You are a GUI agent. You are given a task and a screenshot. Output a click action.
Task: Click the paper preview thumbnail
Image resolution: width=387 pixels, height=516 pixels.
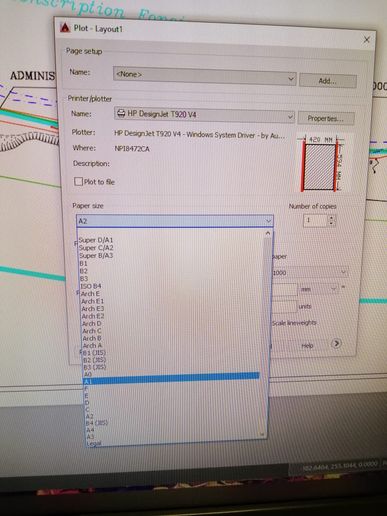click(320, 164)
